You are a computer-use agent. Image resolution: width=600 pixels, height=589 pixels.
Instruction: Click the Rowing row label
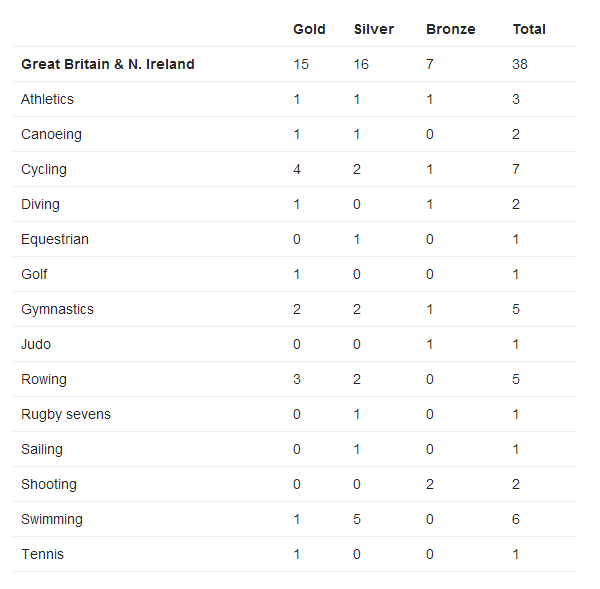[44, 379]
